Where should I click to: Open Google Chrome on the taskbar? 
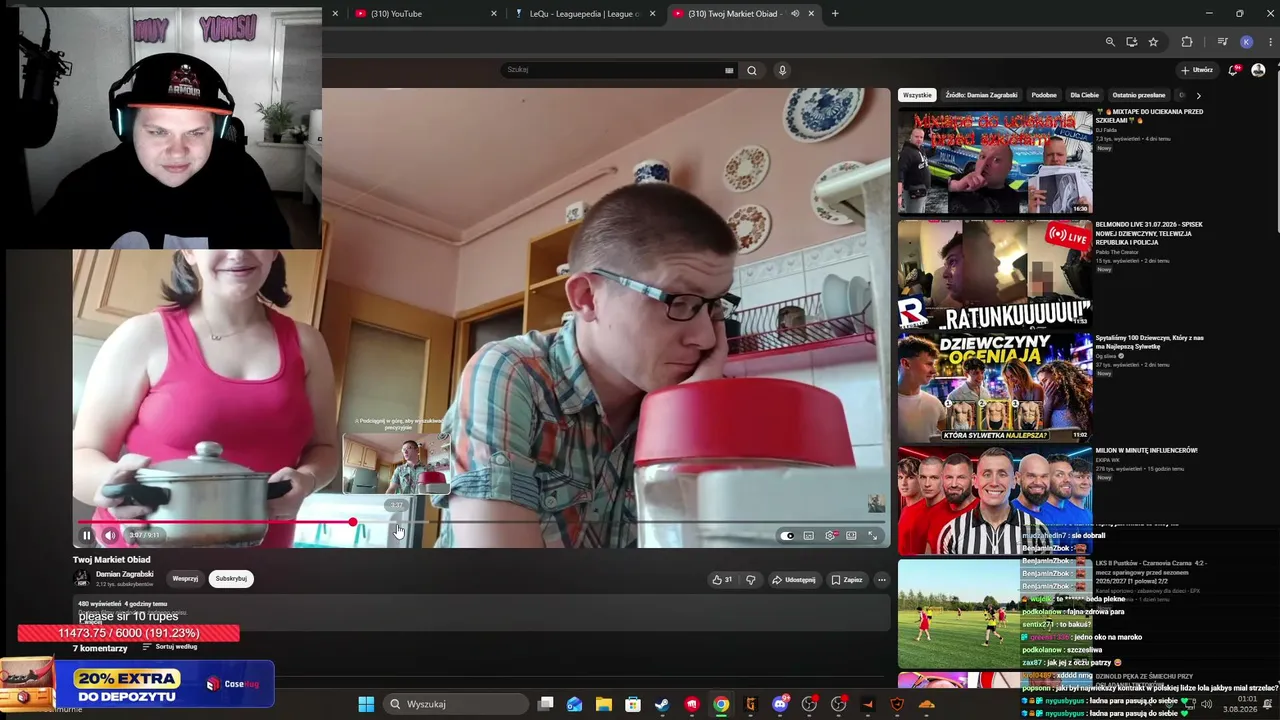721,704
